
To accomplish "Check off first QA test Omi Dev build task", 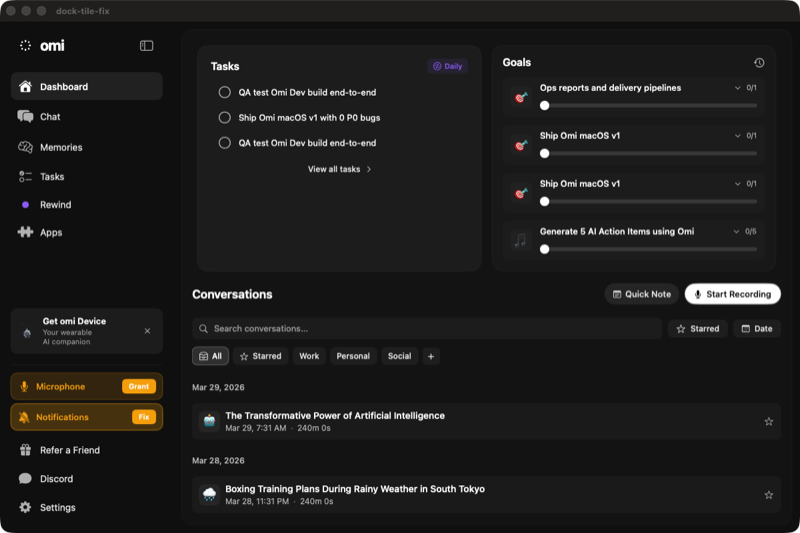I will [x=224, y=92].
